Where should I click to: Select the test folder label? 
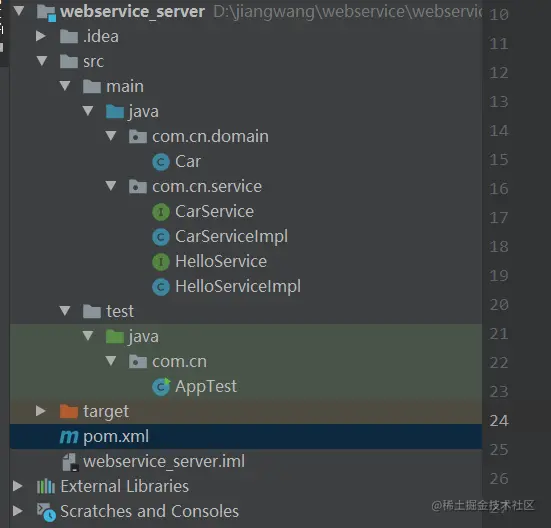[x=120, y=312]
